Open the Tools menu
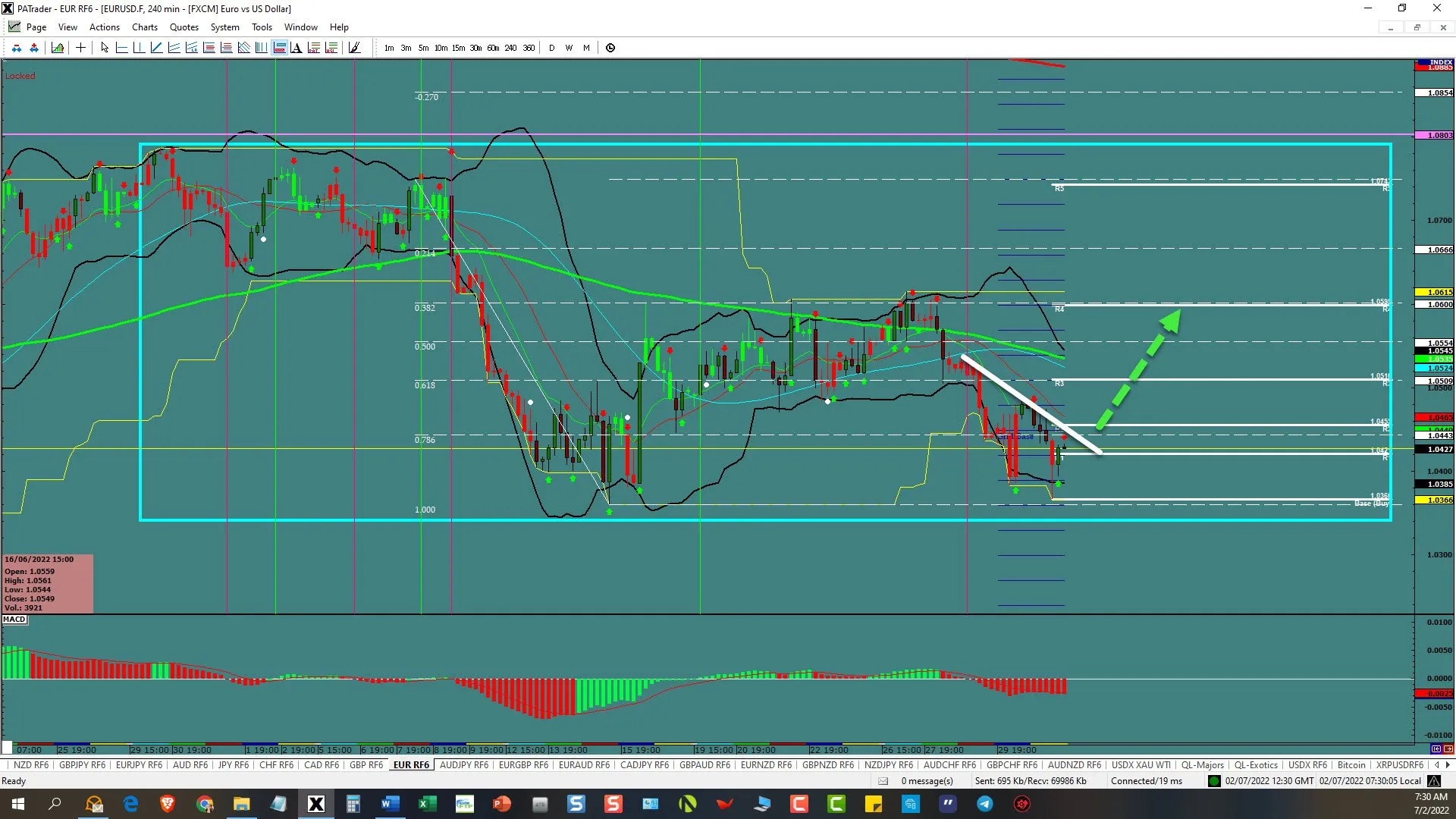The image size is (1456, 819). tap(262, 27)
